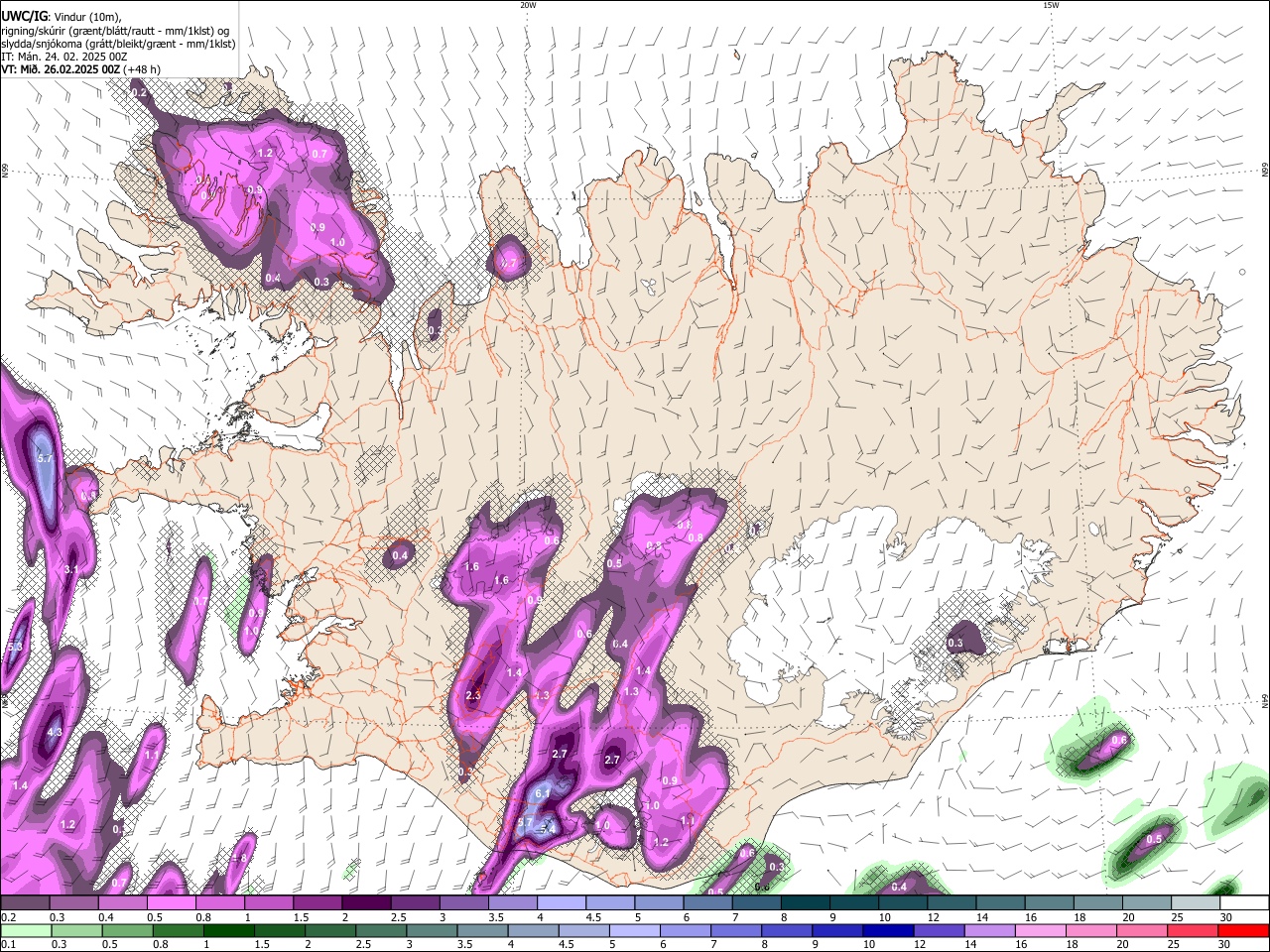
Task: Select the light blue snow swatch from 4 to 4.5
Action: click(x=562, y=903)
